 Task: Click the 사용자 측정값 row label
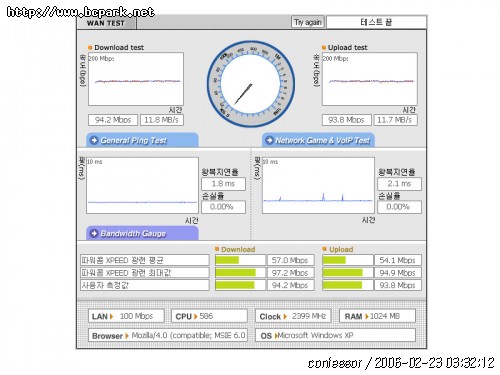145,285
